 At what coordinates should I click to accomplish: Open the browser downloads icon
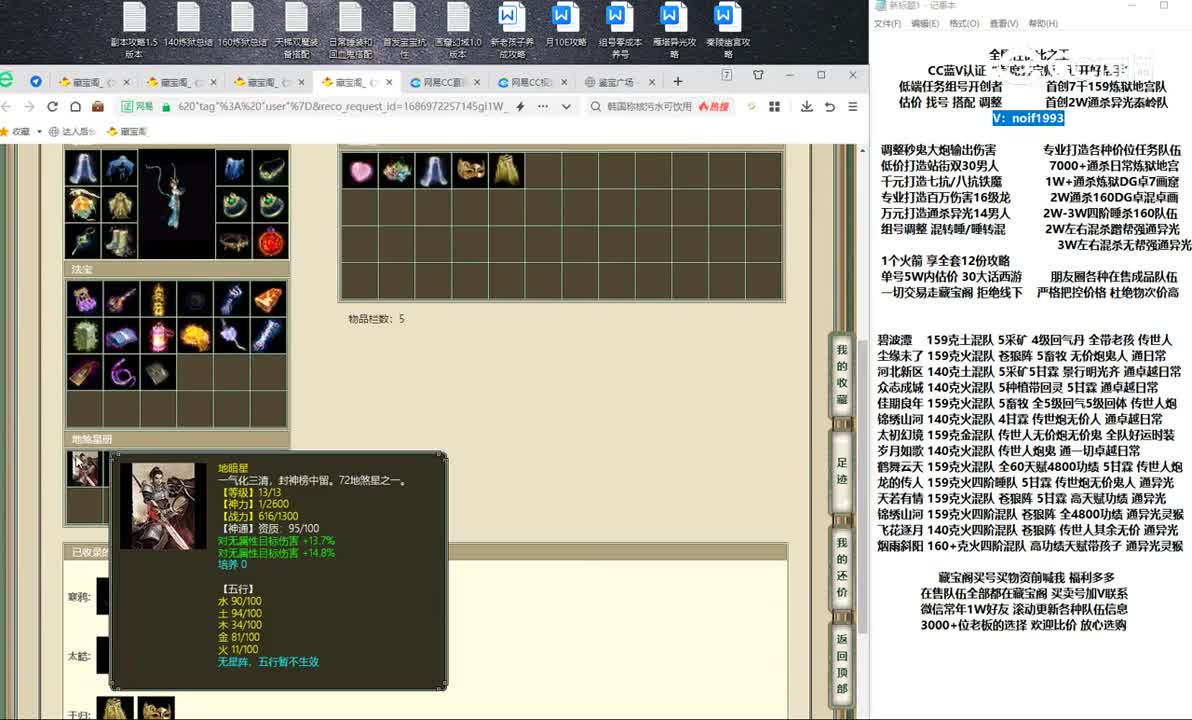pyautogui.click(x=805, y=107)
